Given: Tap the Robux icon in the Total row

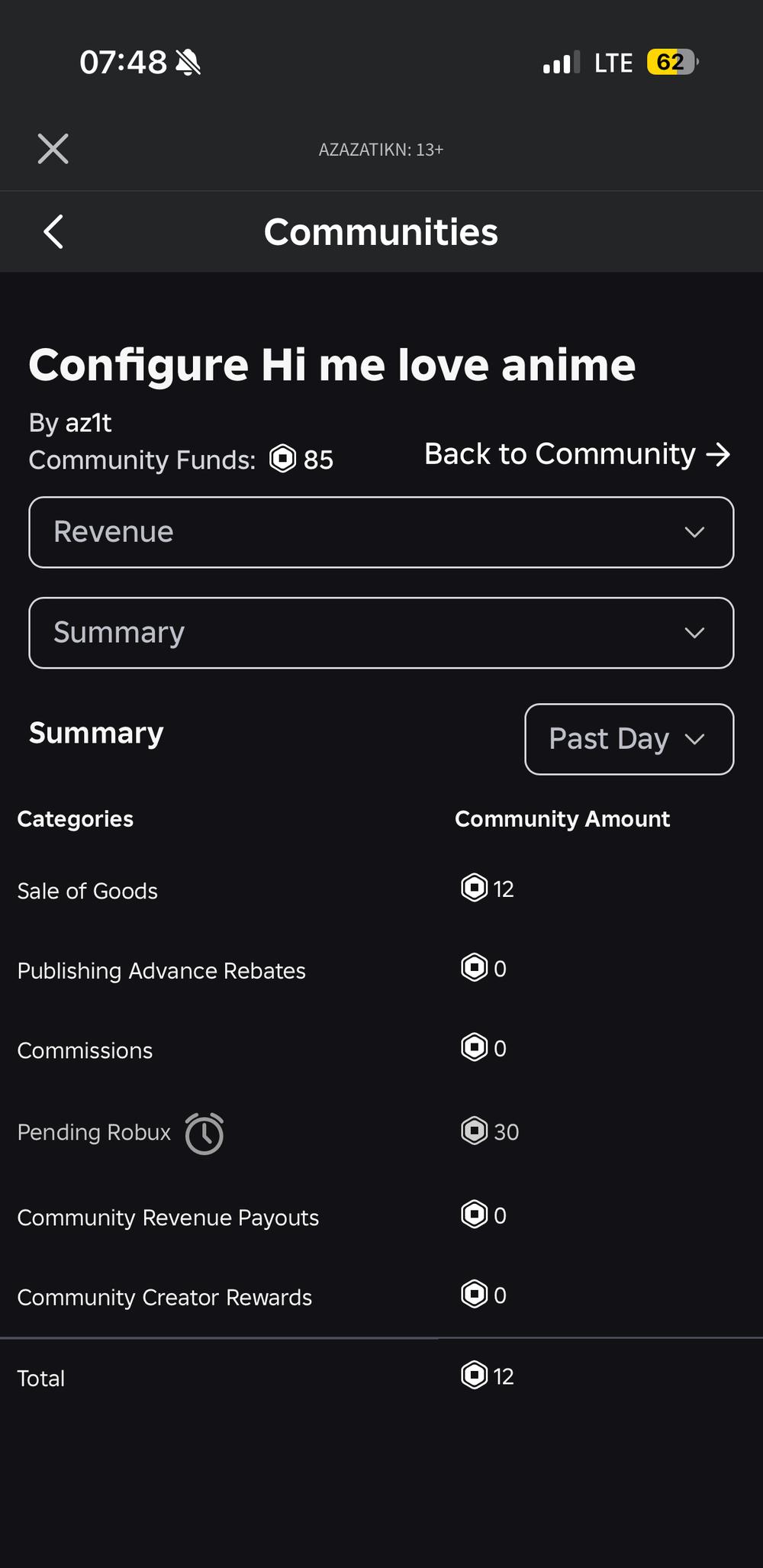Looking at the screenshot, I should click(x=475, y=1376).
